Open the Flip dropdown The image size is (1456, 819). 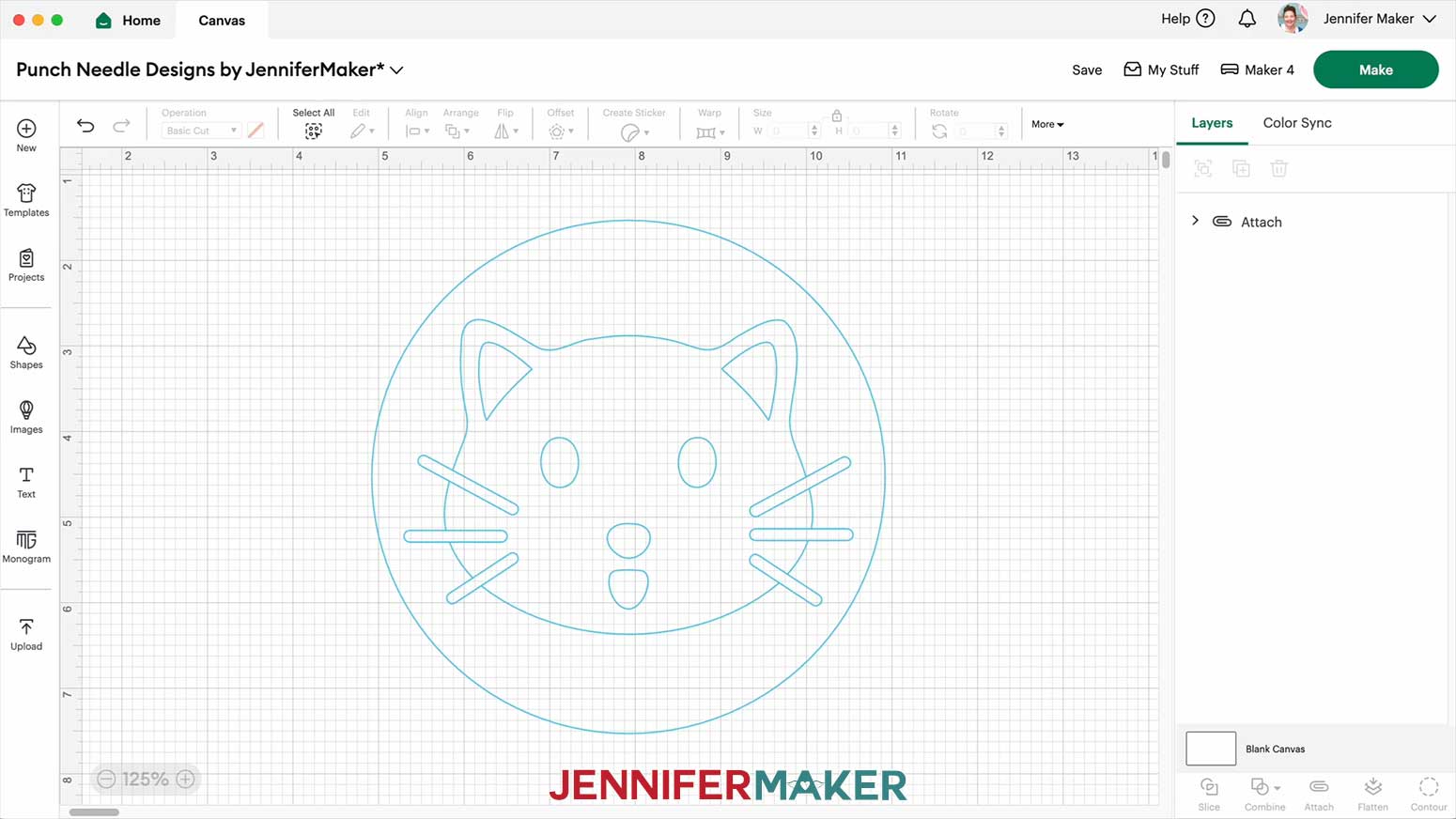[x=506, y=131]
